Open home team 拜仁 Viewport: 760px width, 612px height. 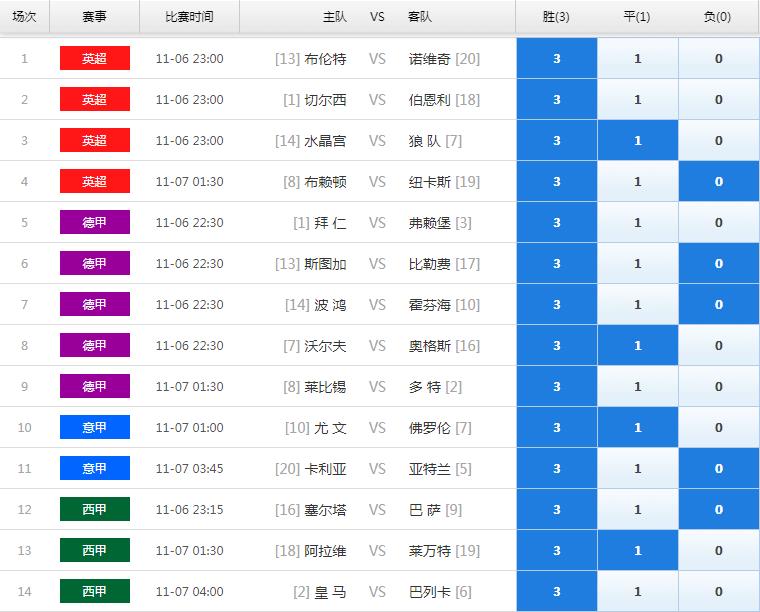[330, 222]
